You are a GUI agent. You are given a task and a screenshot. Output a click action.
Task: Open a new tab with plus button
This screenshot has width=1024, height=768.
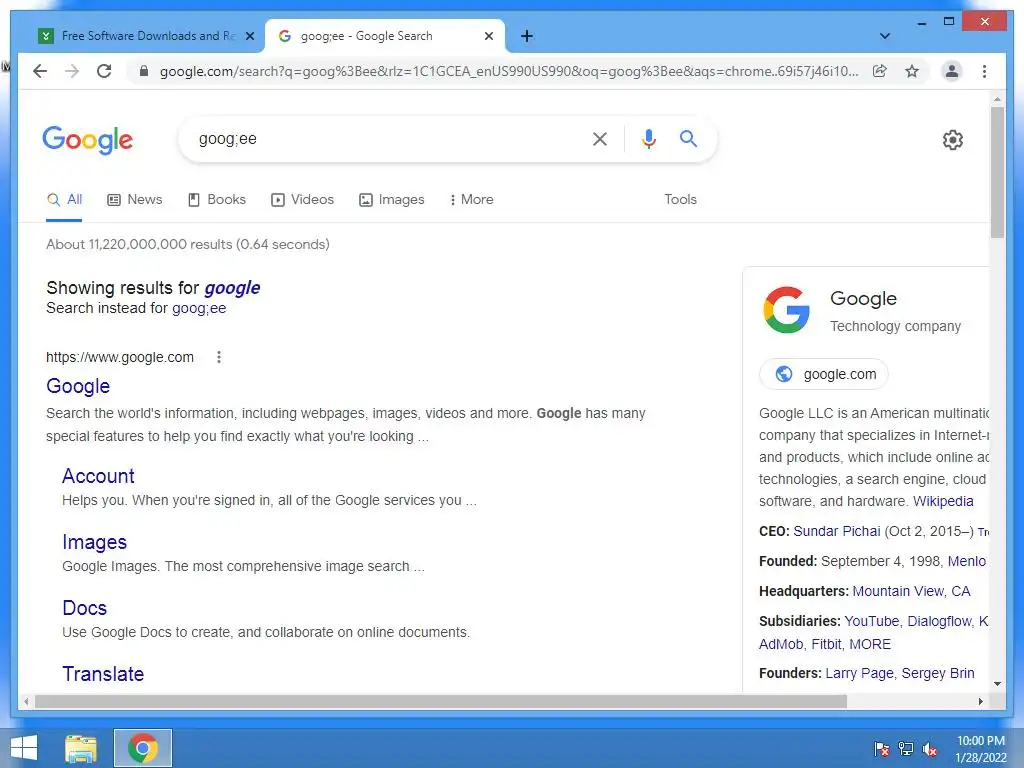[x=527, y=36]
